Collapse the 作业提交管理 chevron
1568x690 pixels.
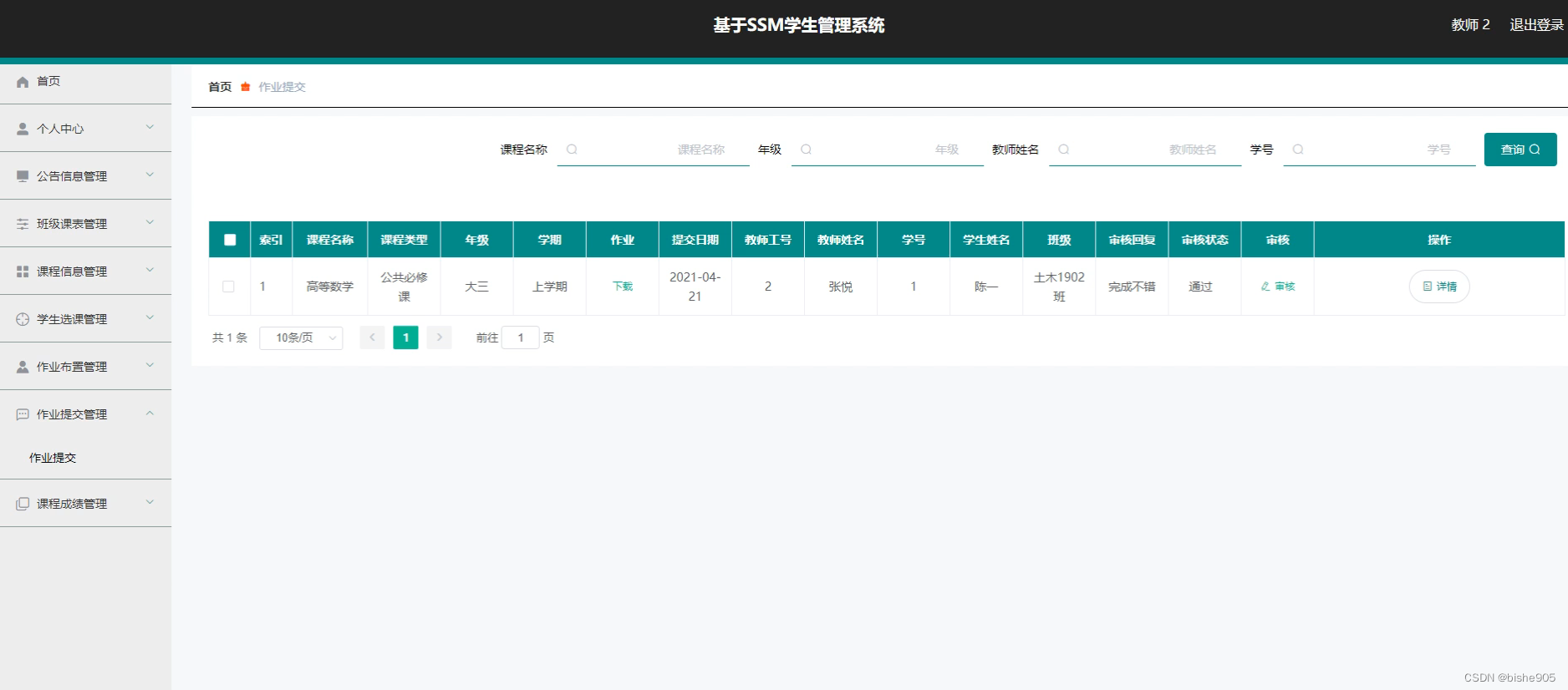click(150, 413)
